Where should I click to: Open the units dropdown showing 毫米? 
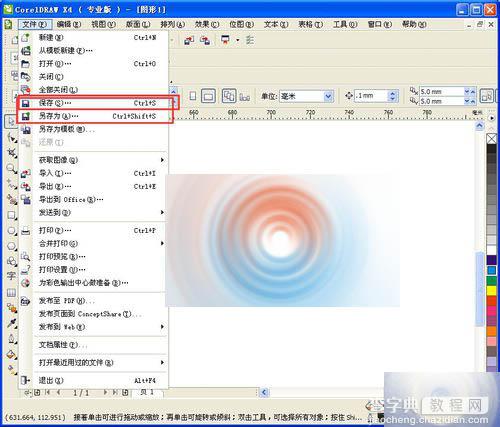coord(306,96)
